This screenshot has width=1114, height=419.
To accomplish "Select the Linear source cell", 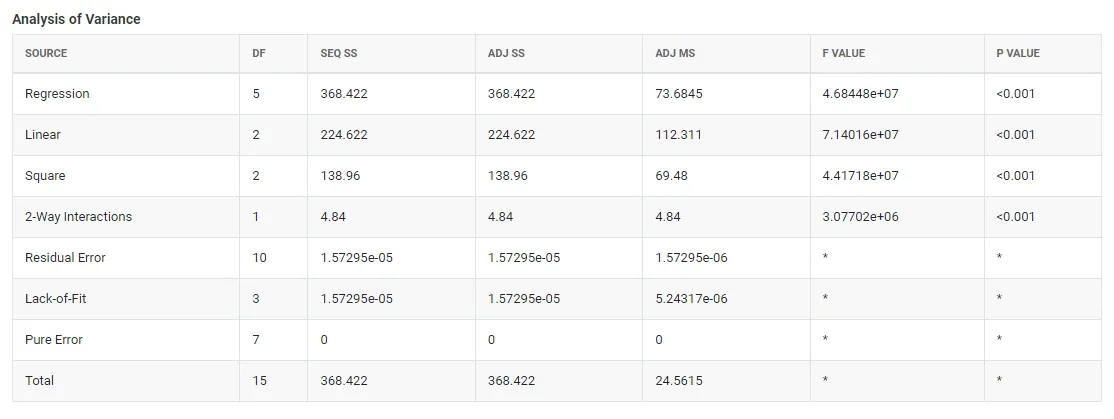I will [x=43, y=135].
